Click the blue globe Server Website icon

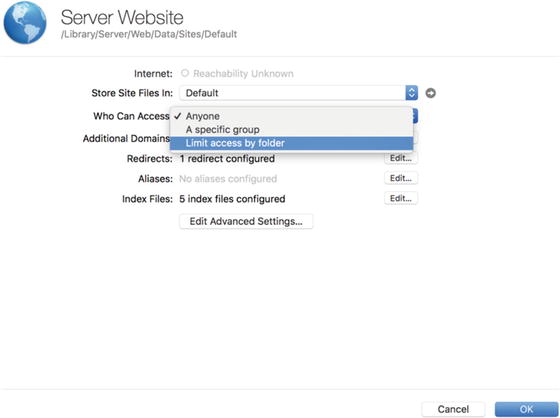point(25,23)
